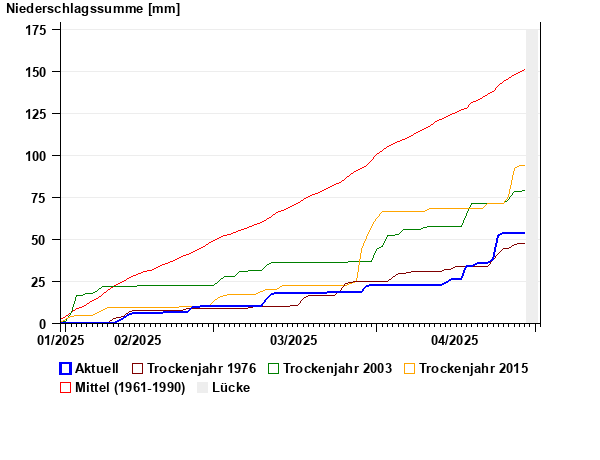Click the '04/2025' x-axis label
This screenshot has width=600, height=460.
(455, 340)
